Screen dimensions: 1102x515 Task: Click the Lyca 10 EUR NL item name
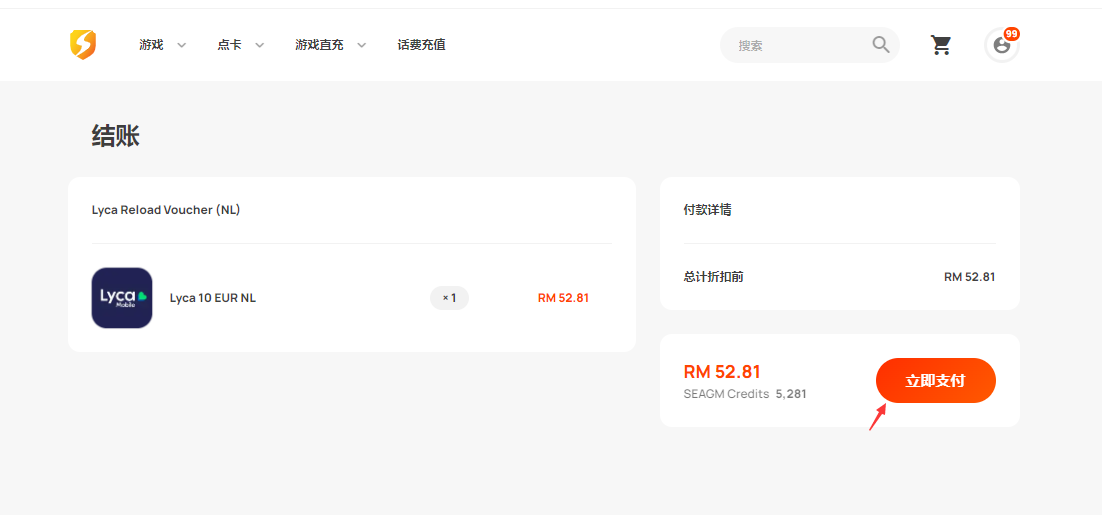213,298
